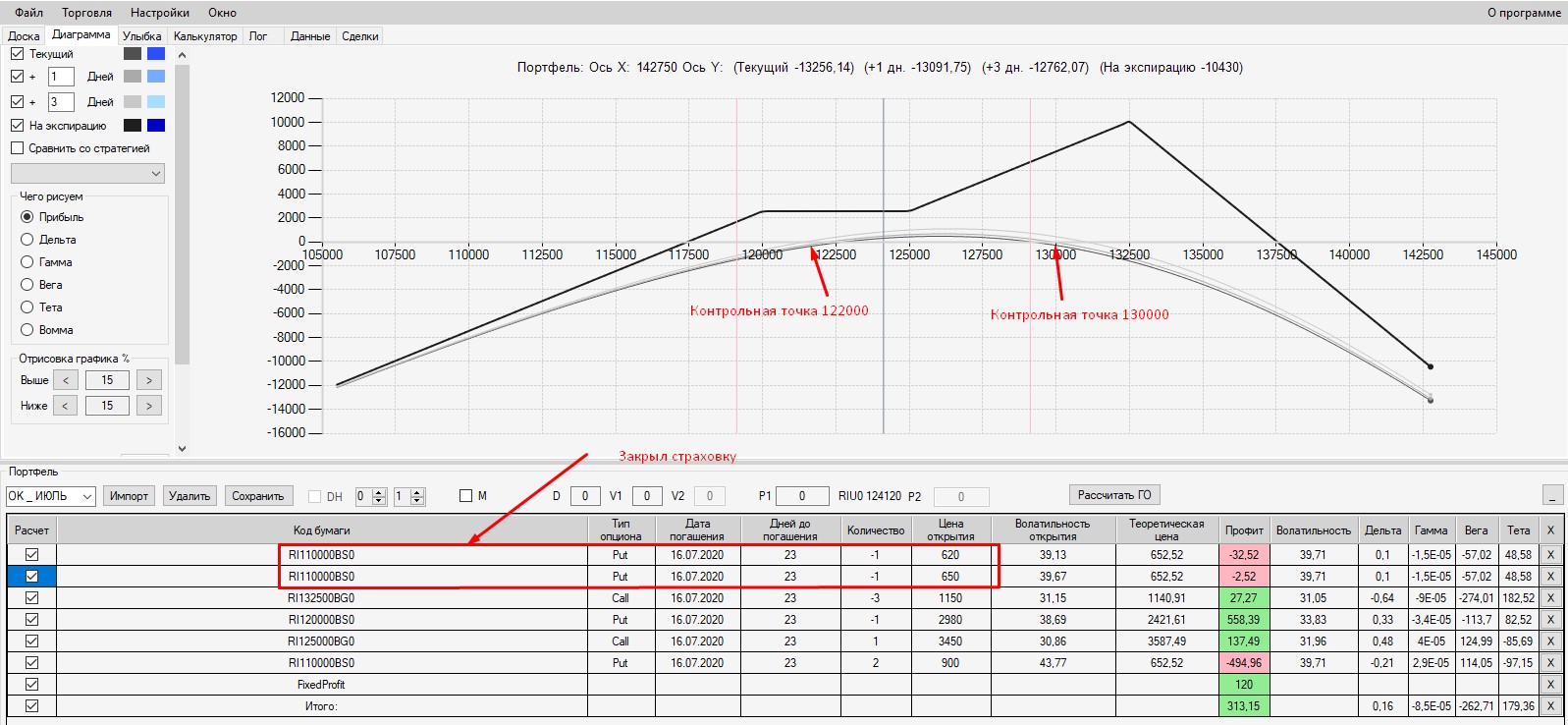Viewport: 1568px width, 725px height.
Task: Click the Выше percent value field
Action: [x=107, y=380]
